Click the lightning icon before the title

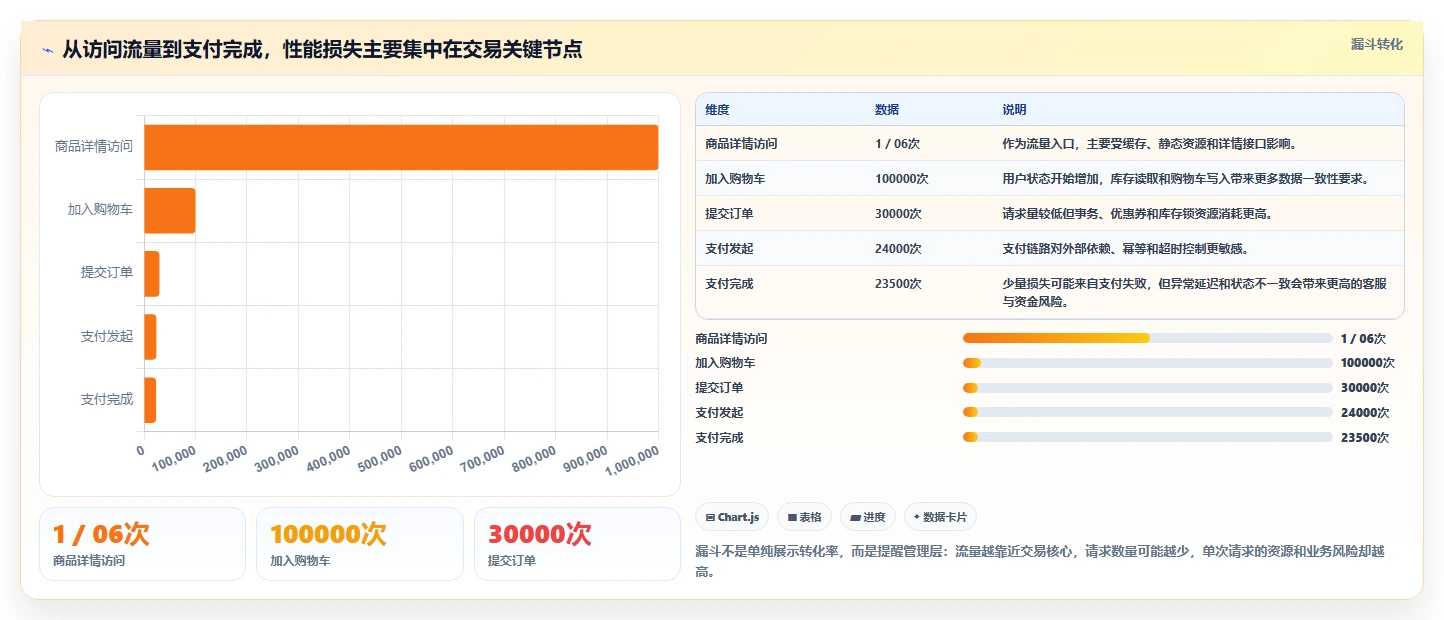48,49
